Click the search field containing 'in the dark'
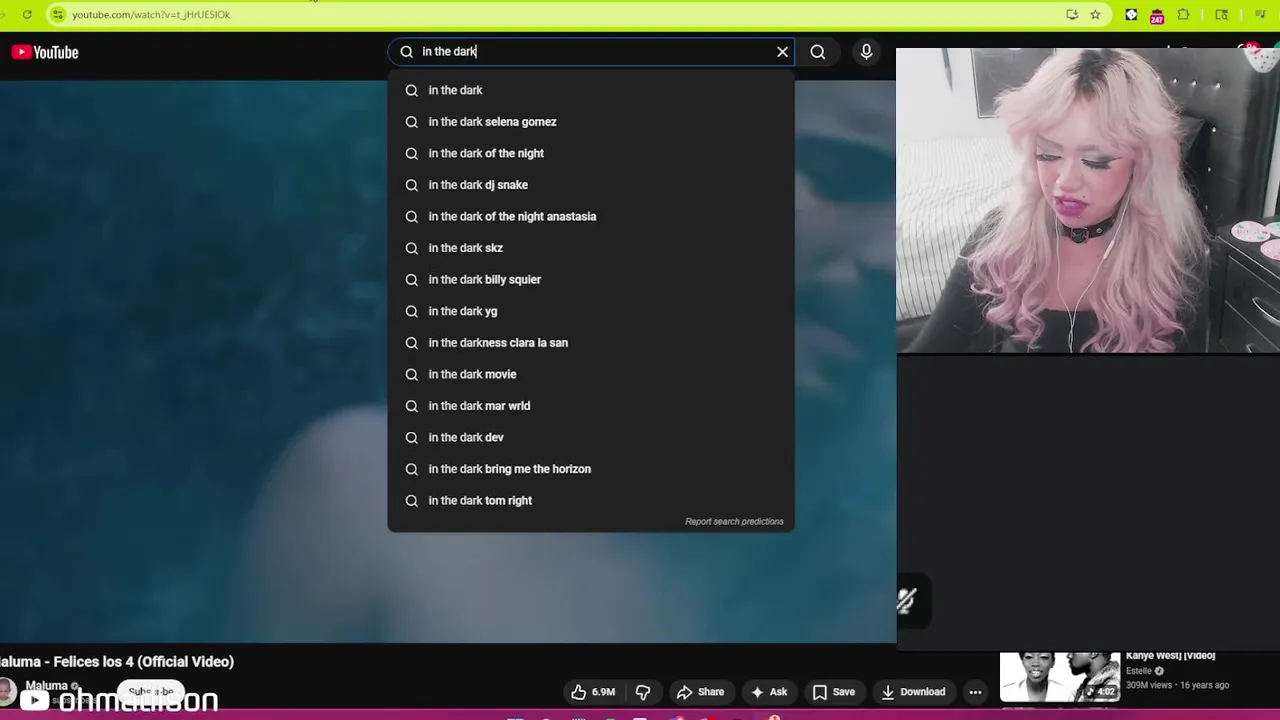 [x=590, y=52]
